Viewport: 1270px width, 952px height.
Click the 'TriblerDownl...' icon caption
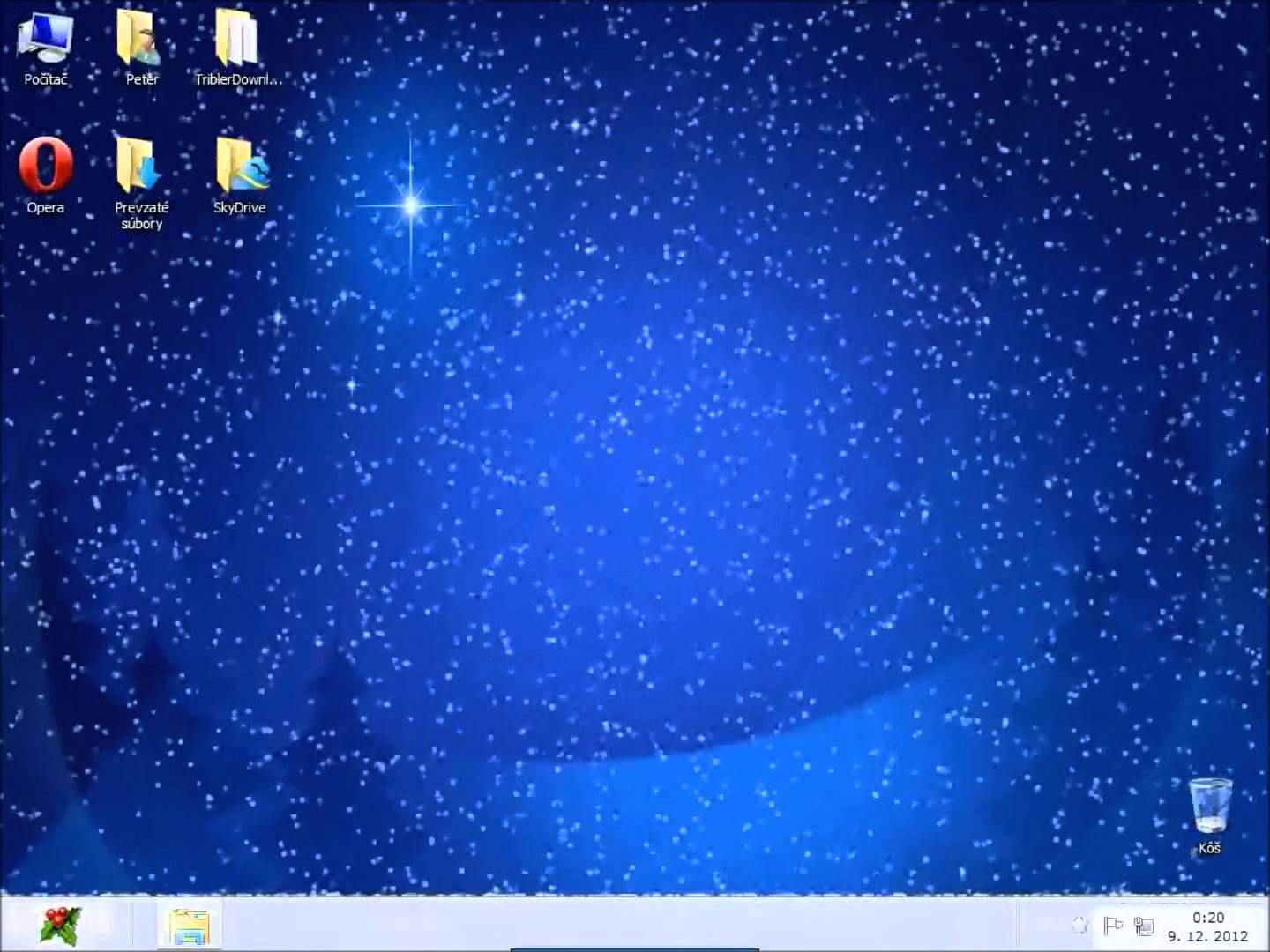pyautogui.click(x=238, y=79)
